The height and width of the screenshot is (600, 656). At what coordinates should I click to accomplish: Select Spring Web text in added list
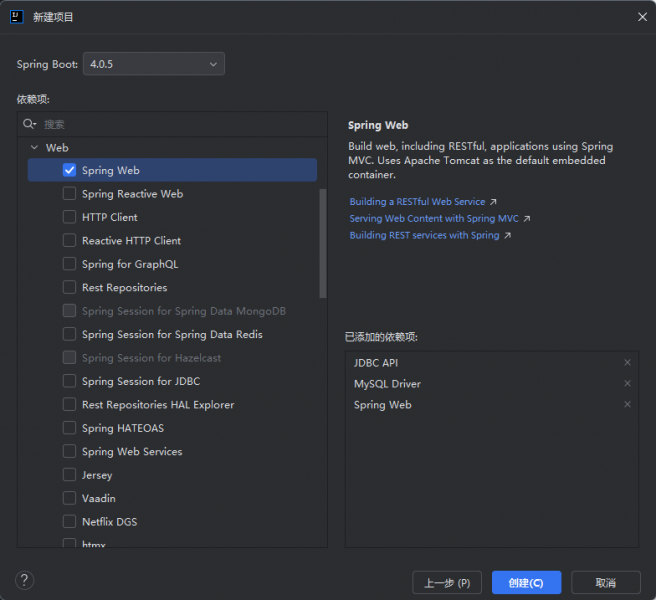point(382,405)
